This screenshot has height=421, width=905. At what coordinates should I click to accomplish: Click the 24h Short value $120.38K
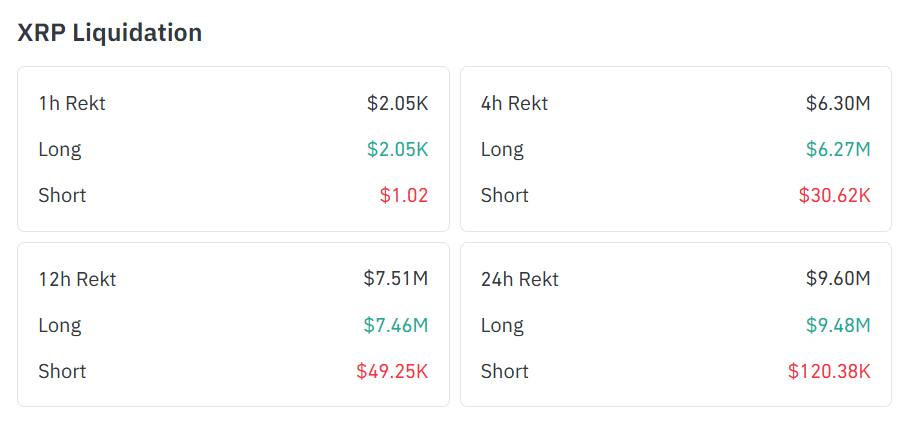tap(829, 371)
